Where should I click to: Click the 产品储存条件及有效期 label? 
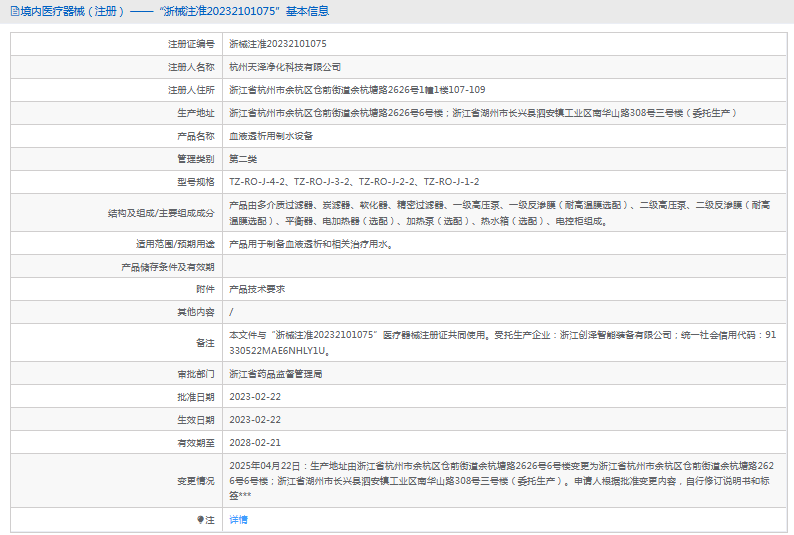pos(168,267)
